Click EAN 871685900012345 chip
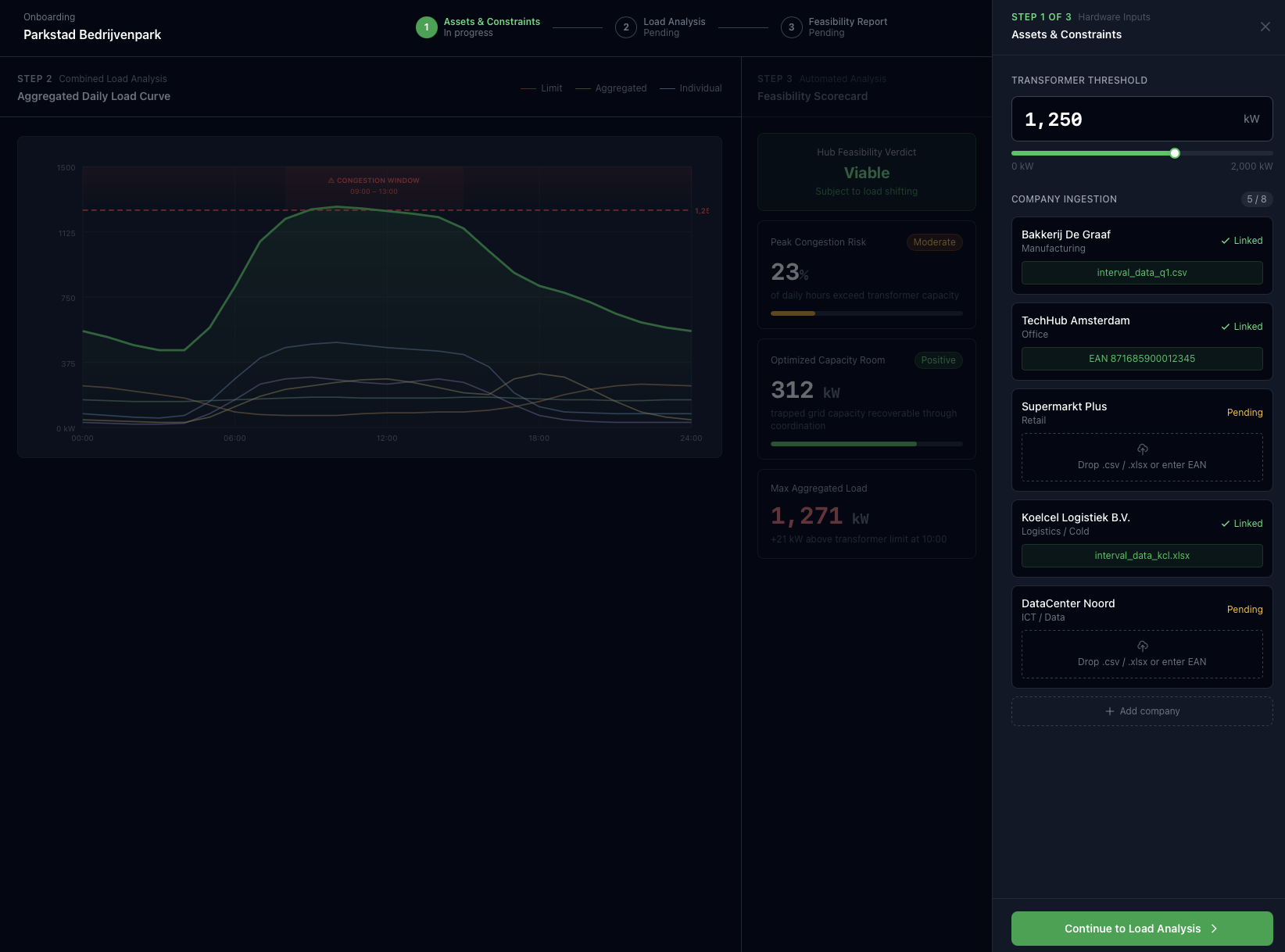 [1142, 359]
